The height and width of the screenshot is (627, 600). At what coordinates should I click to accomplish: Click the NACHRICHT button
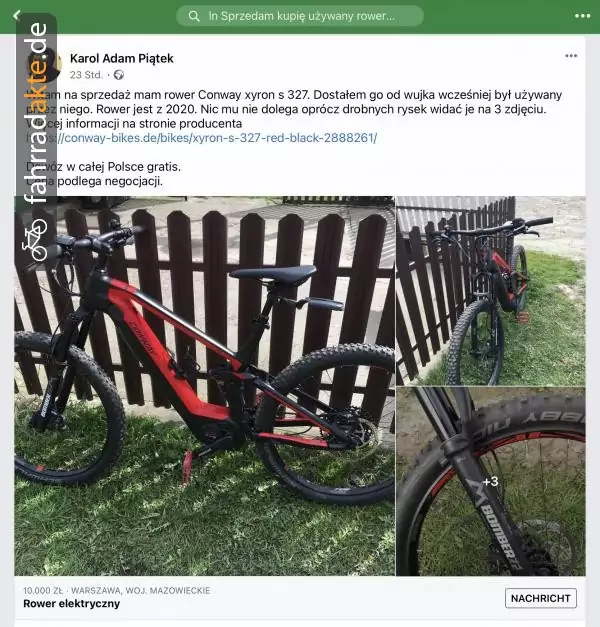click(540, 598)
